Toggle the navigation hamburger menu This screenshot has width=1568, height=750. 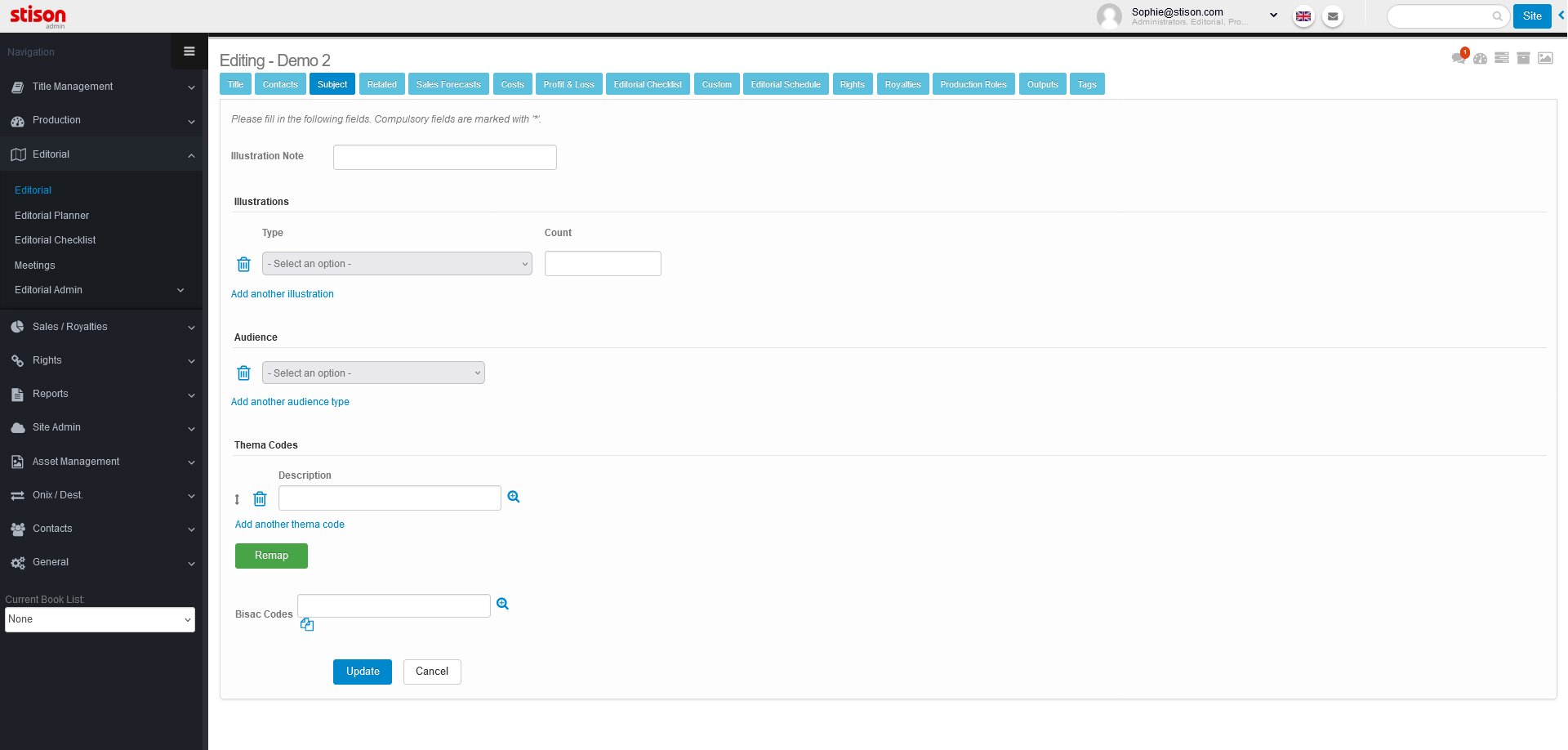(x=189, y=51)
